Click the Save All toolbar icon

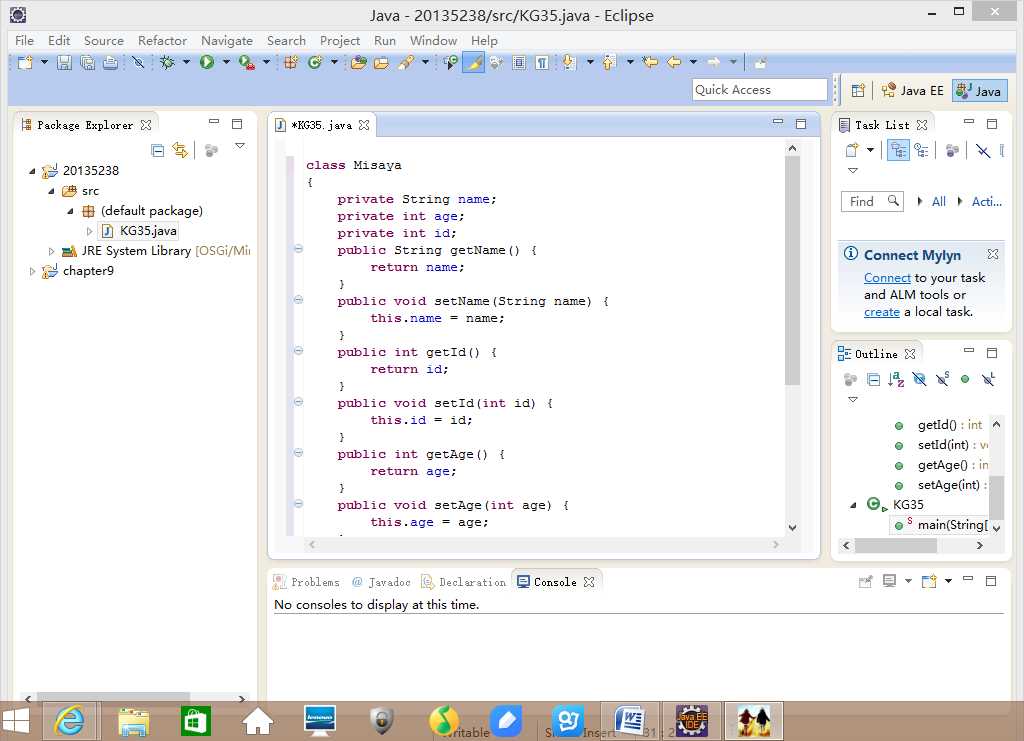87,63
